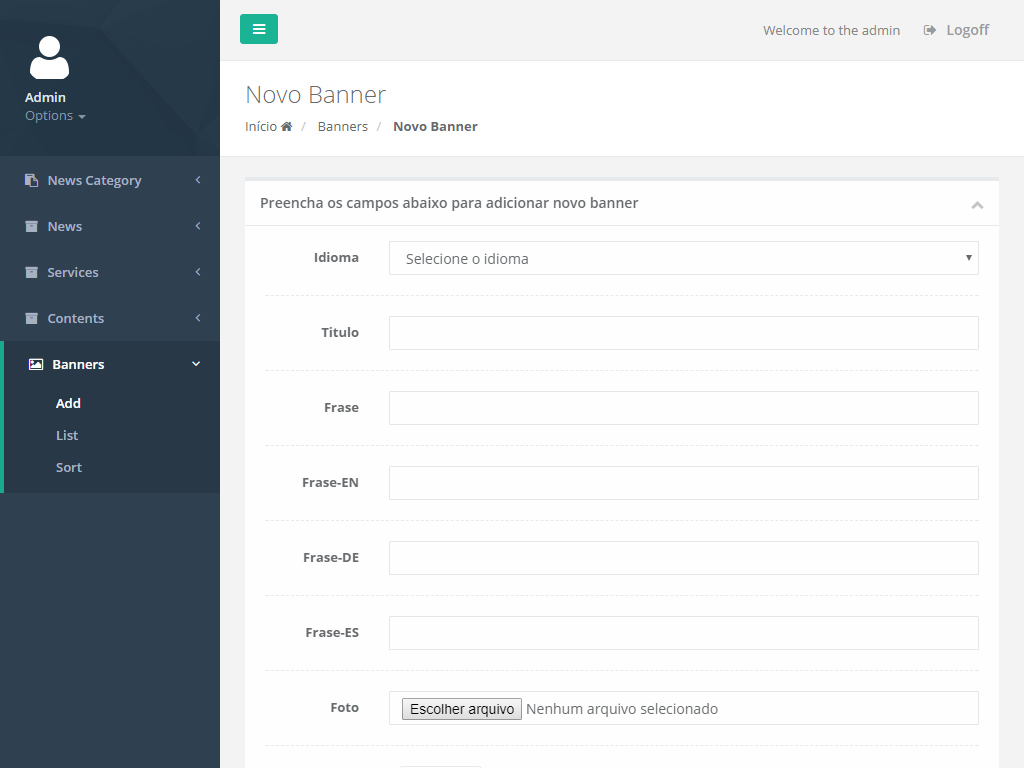Select List under Banners
The width and height of the screenshot is (1024, 768).
point(67,435)
